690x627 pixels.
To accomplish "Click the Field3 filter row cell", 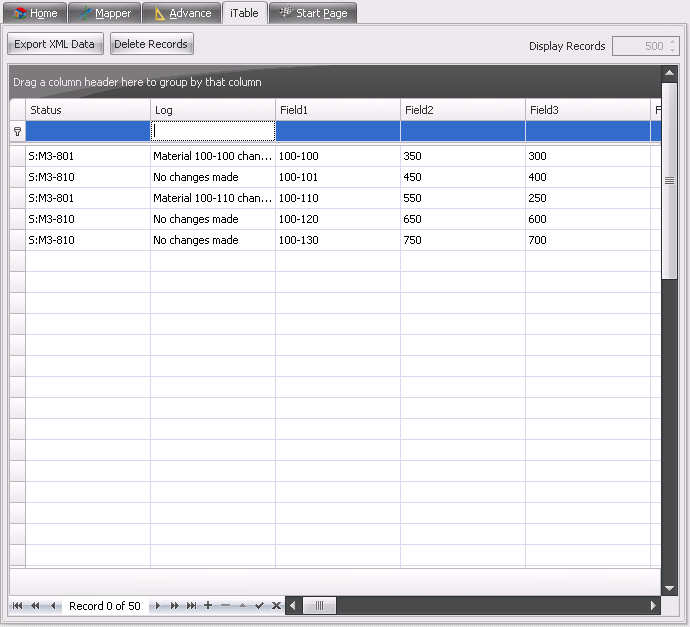I will (x=588, y=131).
